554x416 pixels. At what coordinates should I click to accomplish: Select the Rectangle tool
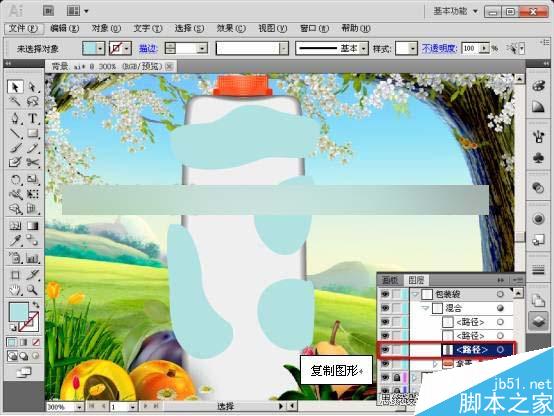(x=33, y=133)
